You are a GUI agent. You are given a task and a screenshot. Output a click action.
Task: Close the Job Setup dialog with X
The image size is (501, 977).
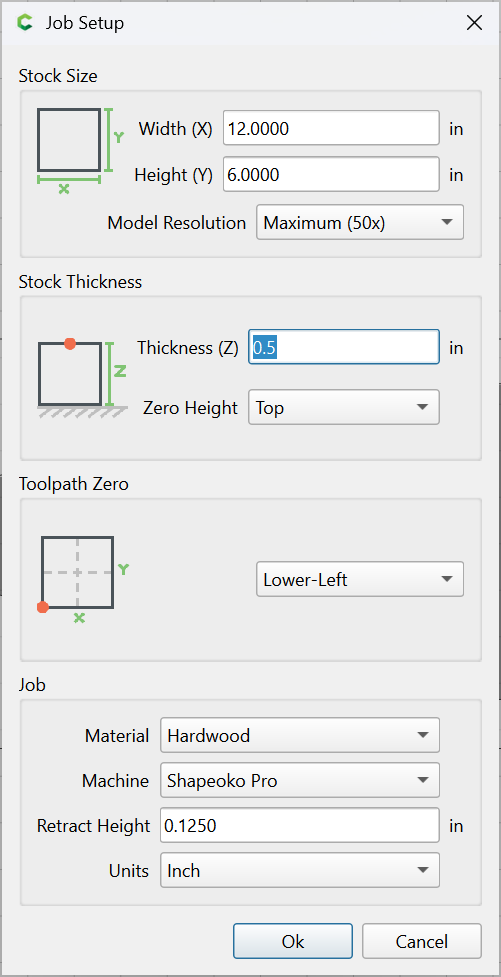coord(474,23)
